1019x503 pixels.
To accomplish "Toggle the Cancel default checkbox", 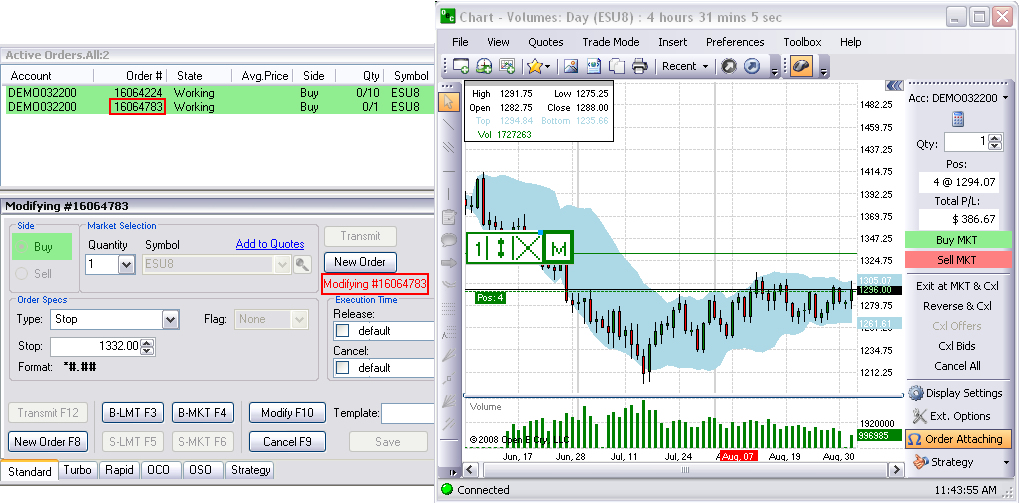I will coord(342,368).
